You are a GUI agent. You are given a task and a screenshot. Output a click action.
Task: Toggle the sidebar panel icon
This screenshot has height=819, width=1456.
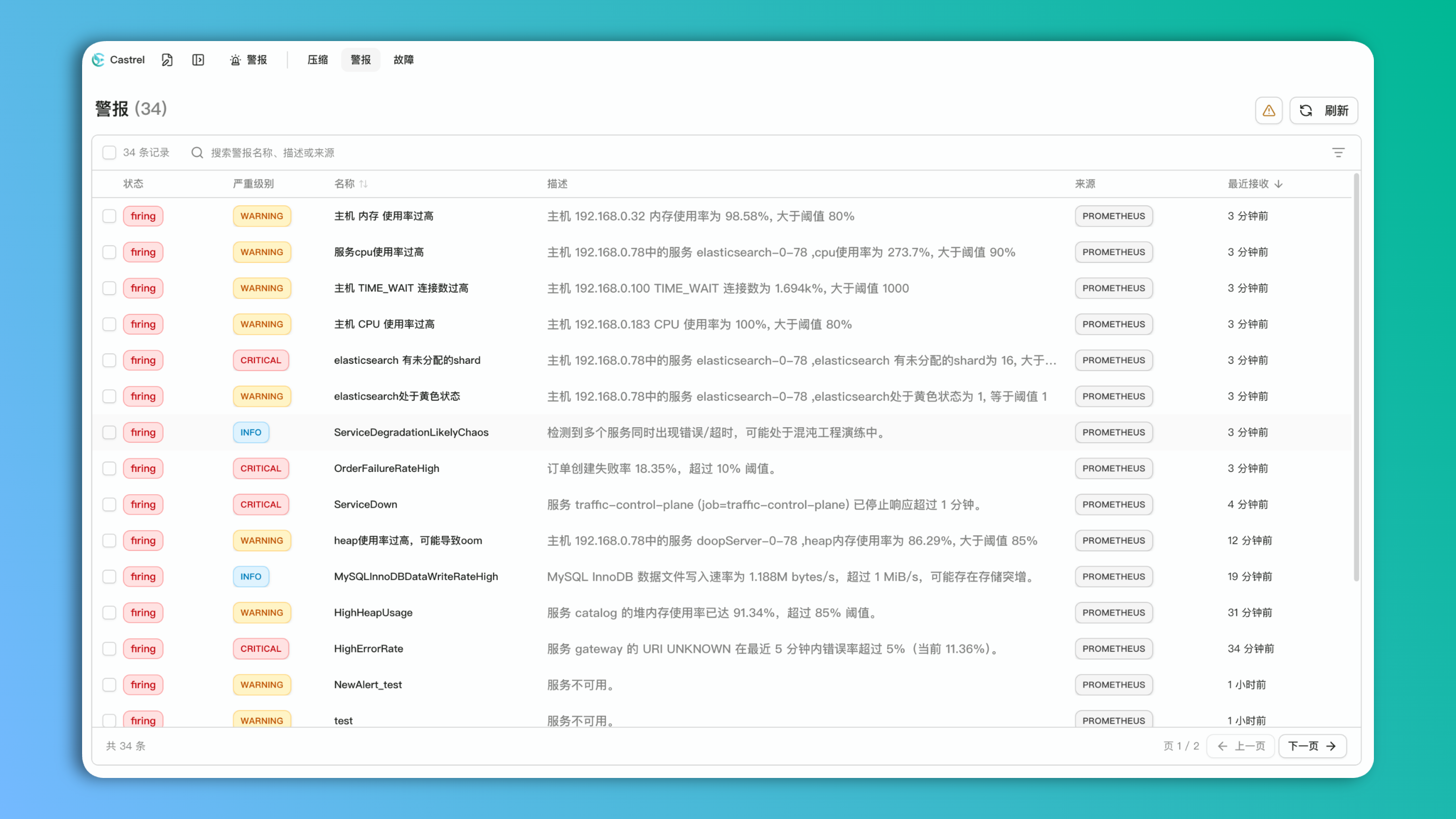click(x=198, y=60)
